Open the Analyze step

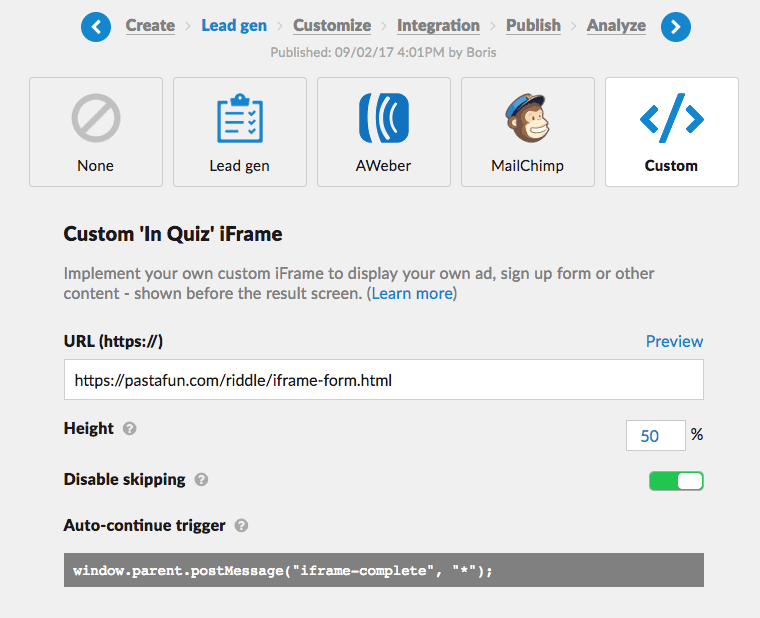[x=617, y=25]
